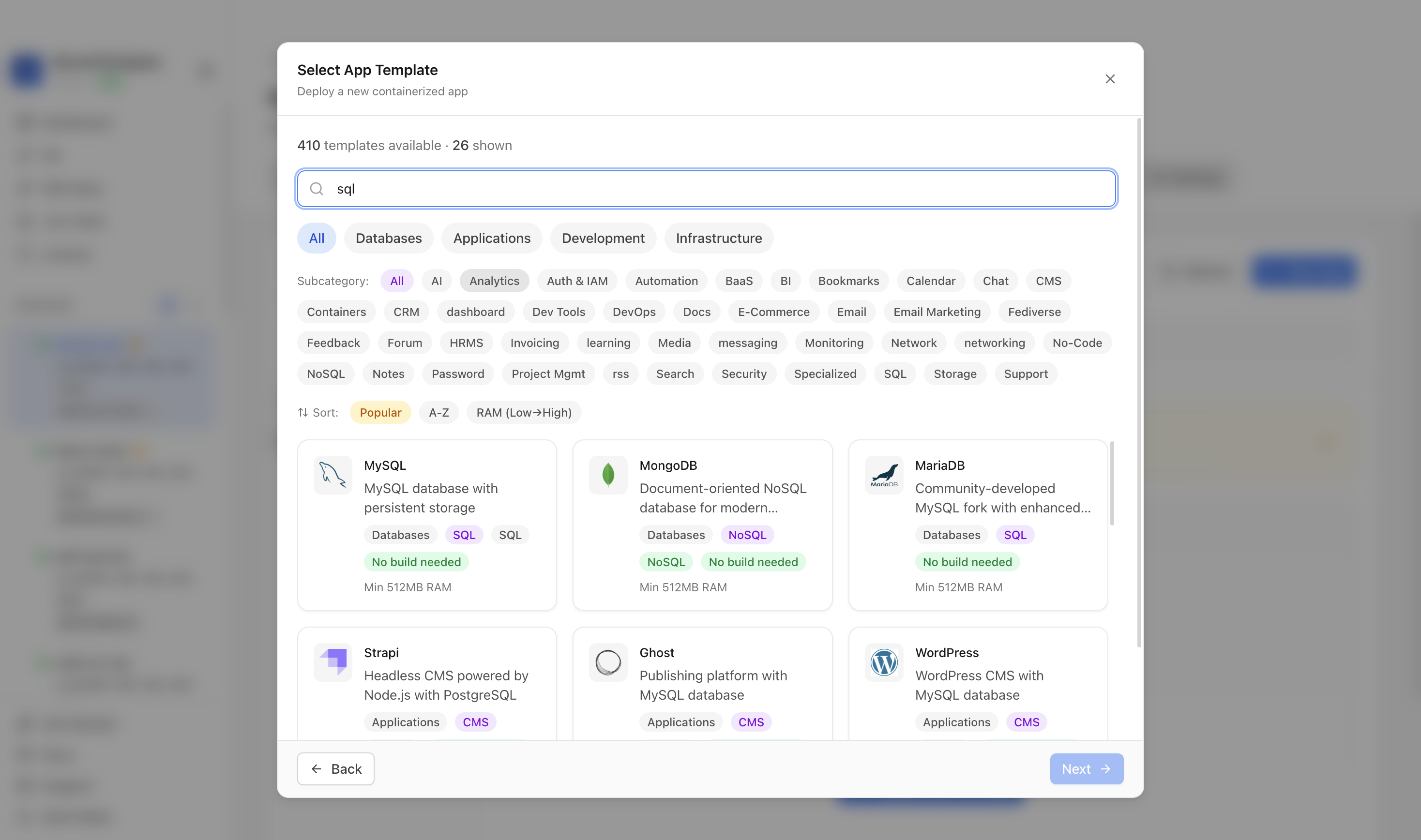Filter by the Fediverse subcategory

click(x=1034, y=312)
